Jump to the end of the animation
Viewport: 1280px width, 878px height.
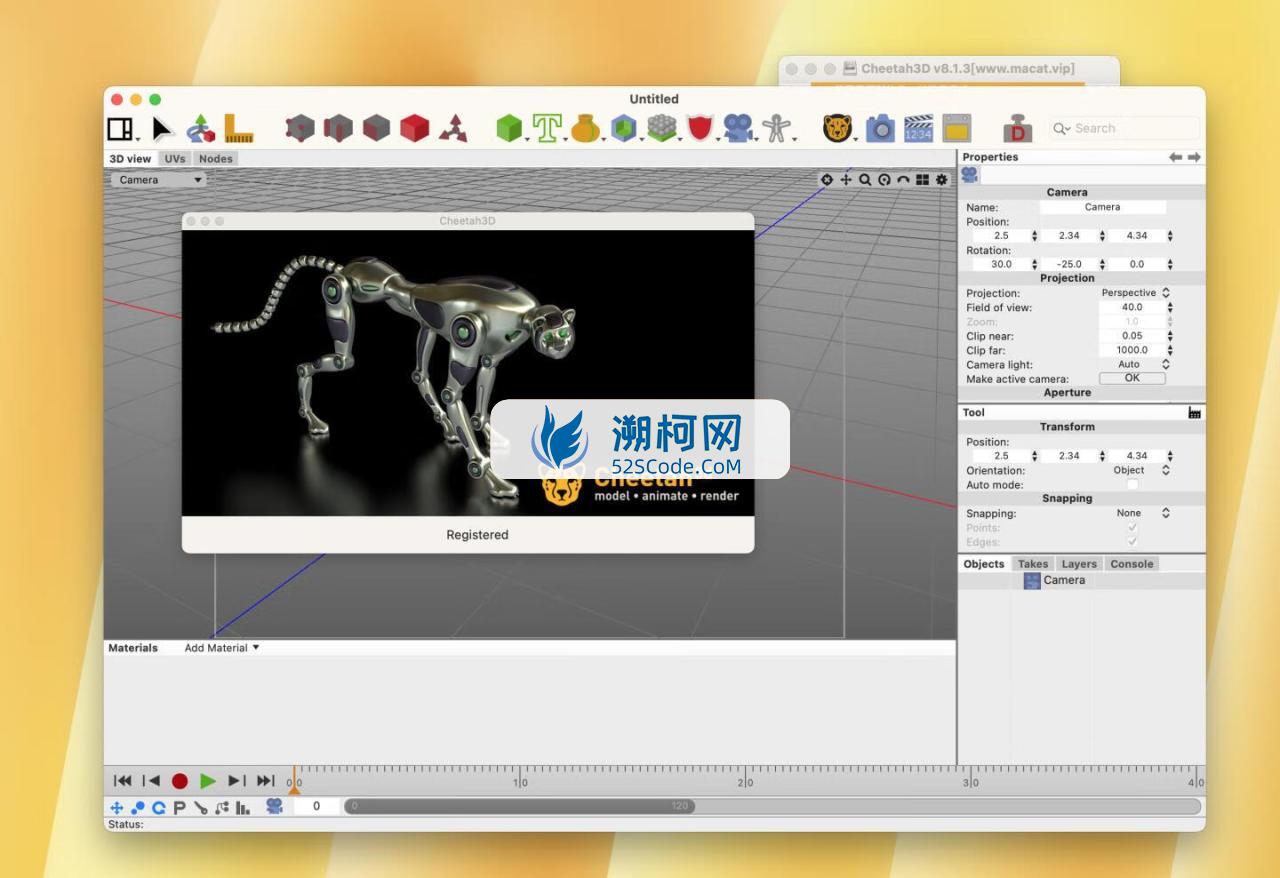point(265,781)
